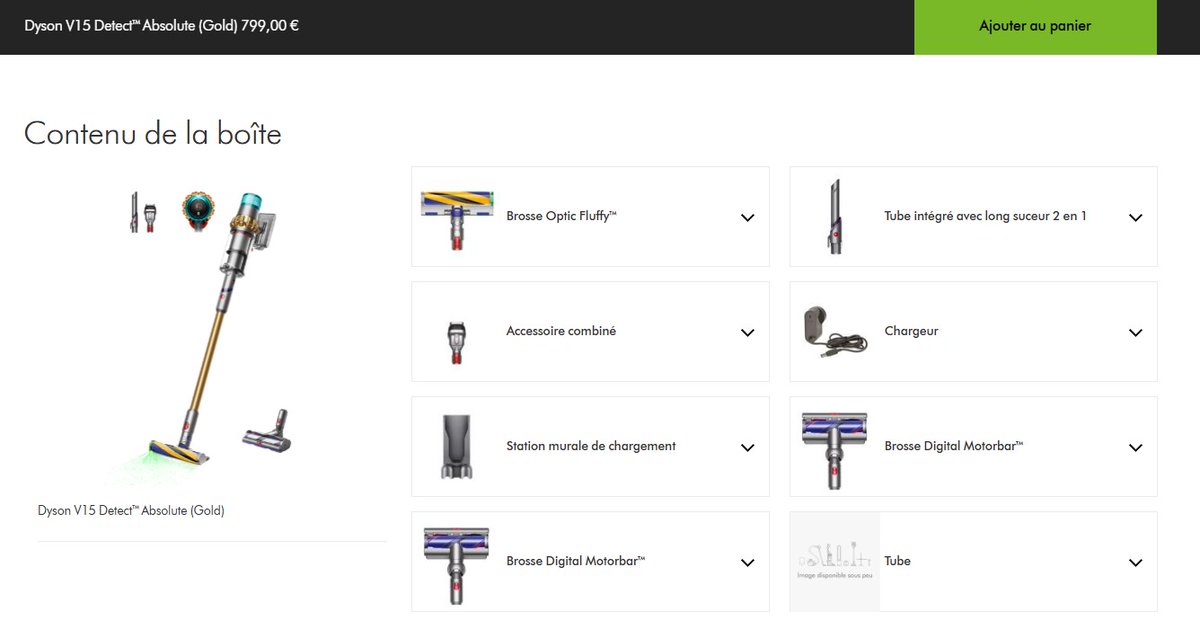Expand the Accessoire combiné chevron
Image resolution: width=1200 pixels, height=629 pixels.
[x=747, y=333]
